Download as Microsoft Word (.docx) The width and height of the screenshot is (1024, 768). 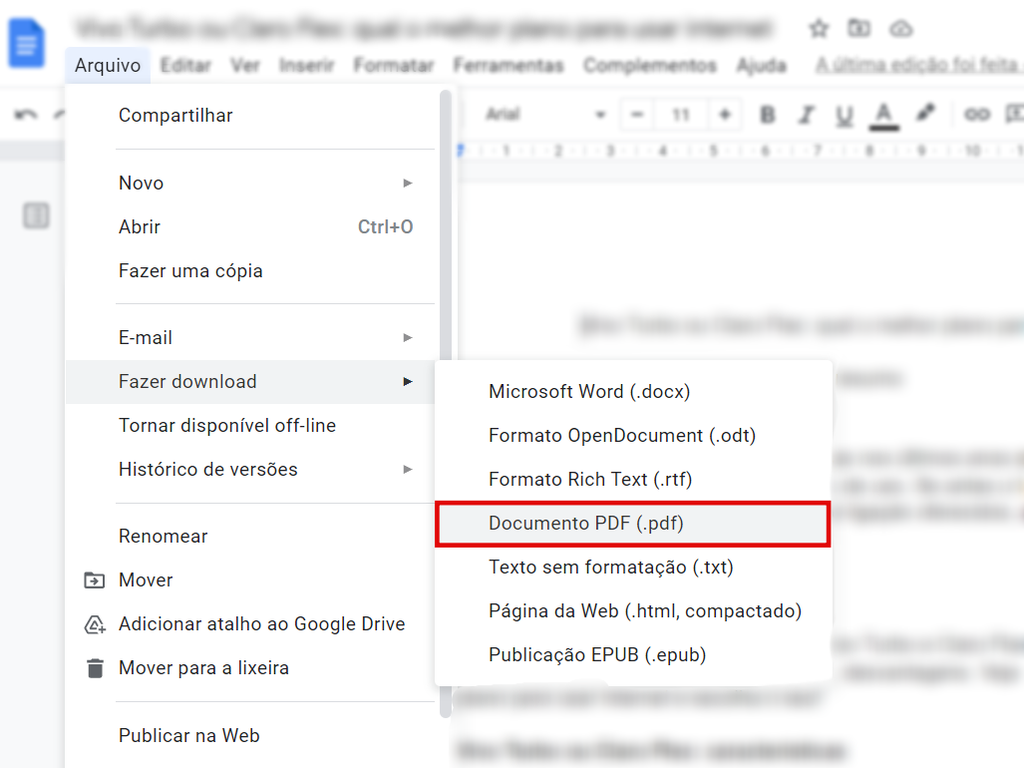[x=633, y=391]
